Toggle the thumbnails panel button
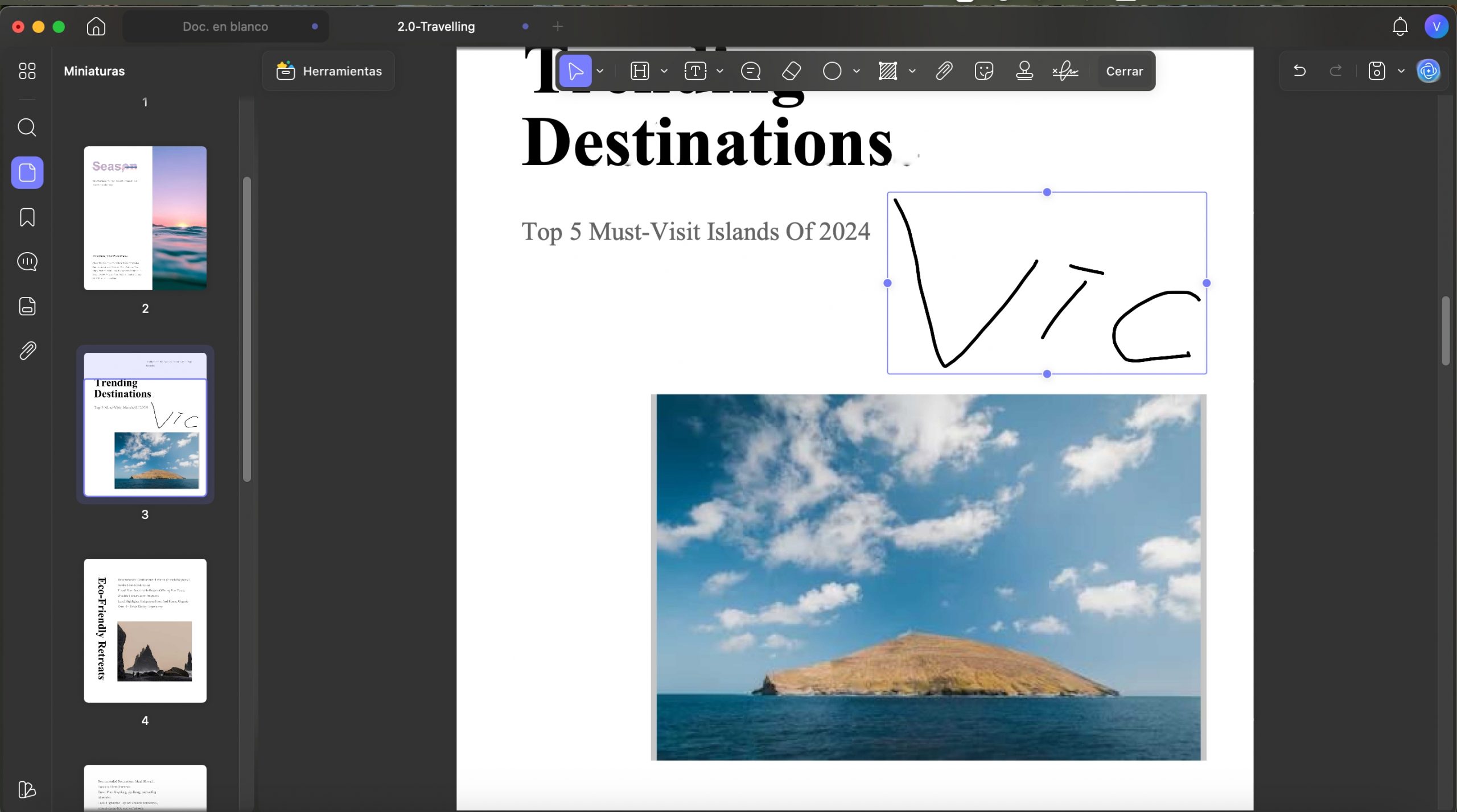Image resolution: width=1457 pixels, height=812 pixels. pos(27,172)
